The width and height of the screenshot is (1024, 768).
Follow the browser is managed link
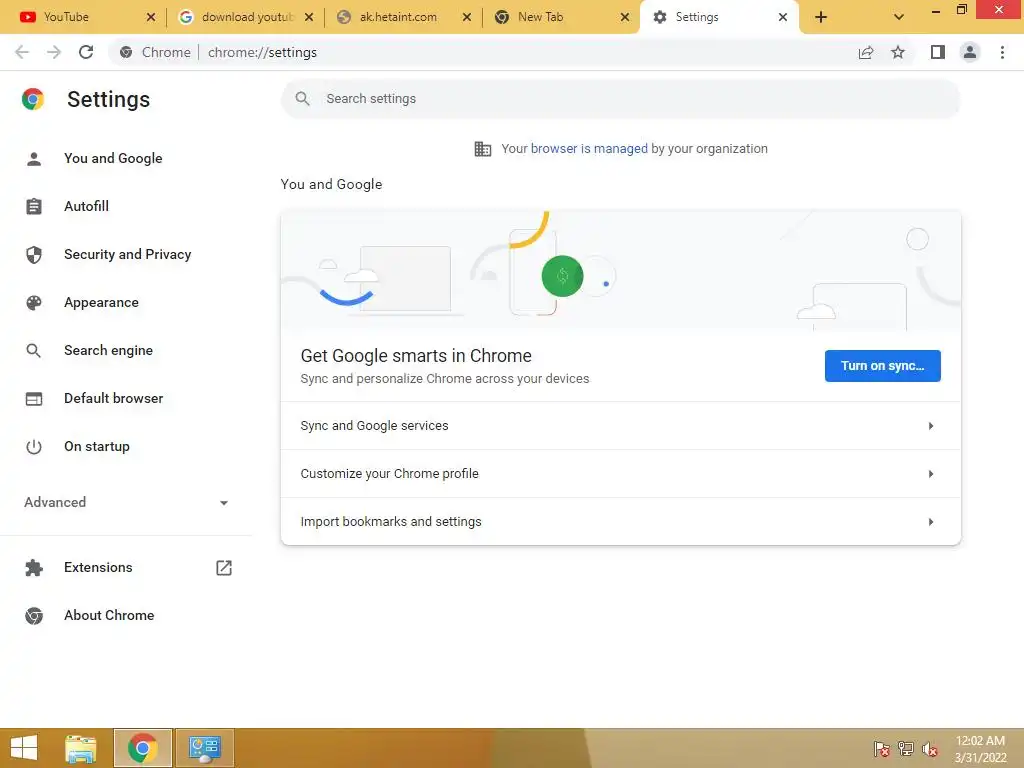[x=589, y=149]
